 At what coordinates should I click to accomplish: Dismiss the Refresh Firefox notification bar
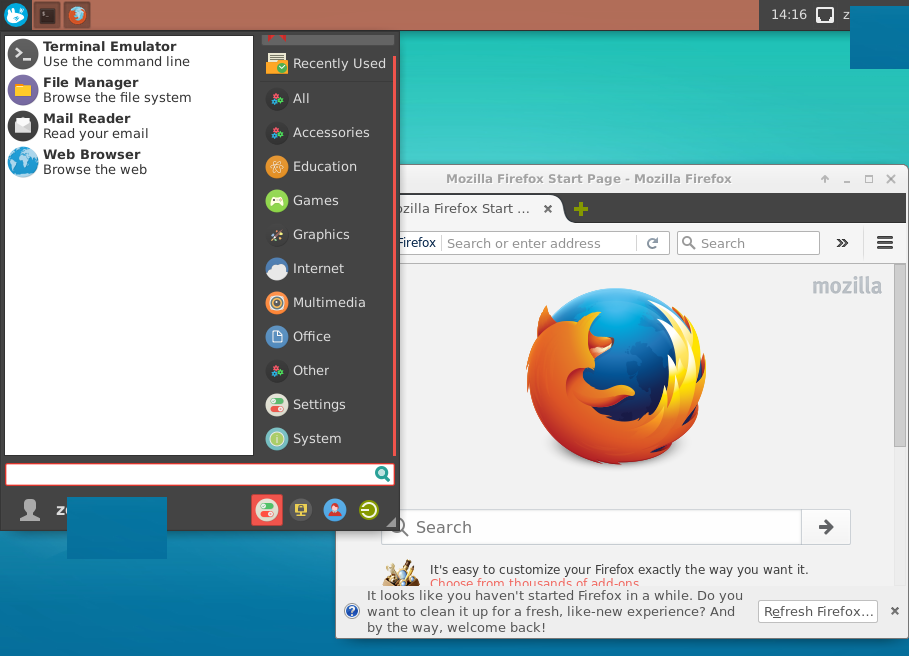[x=895, y=611]
